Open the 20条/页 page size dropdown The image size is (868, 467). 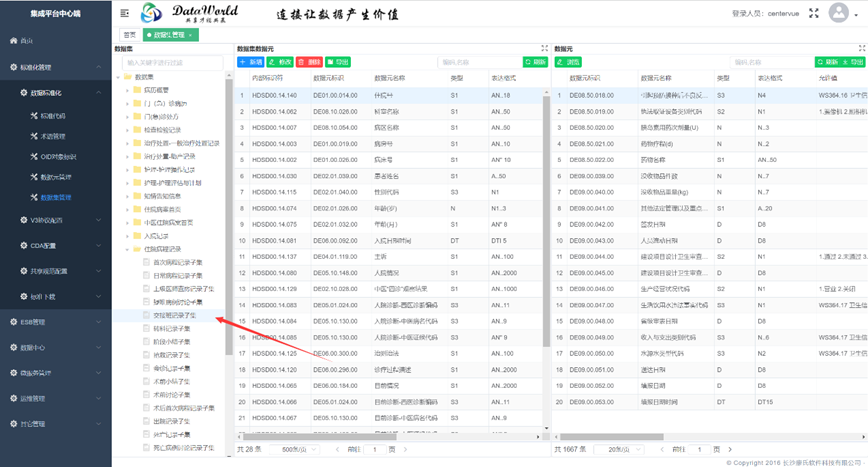click(x=619, y=449)
